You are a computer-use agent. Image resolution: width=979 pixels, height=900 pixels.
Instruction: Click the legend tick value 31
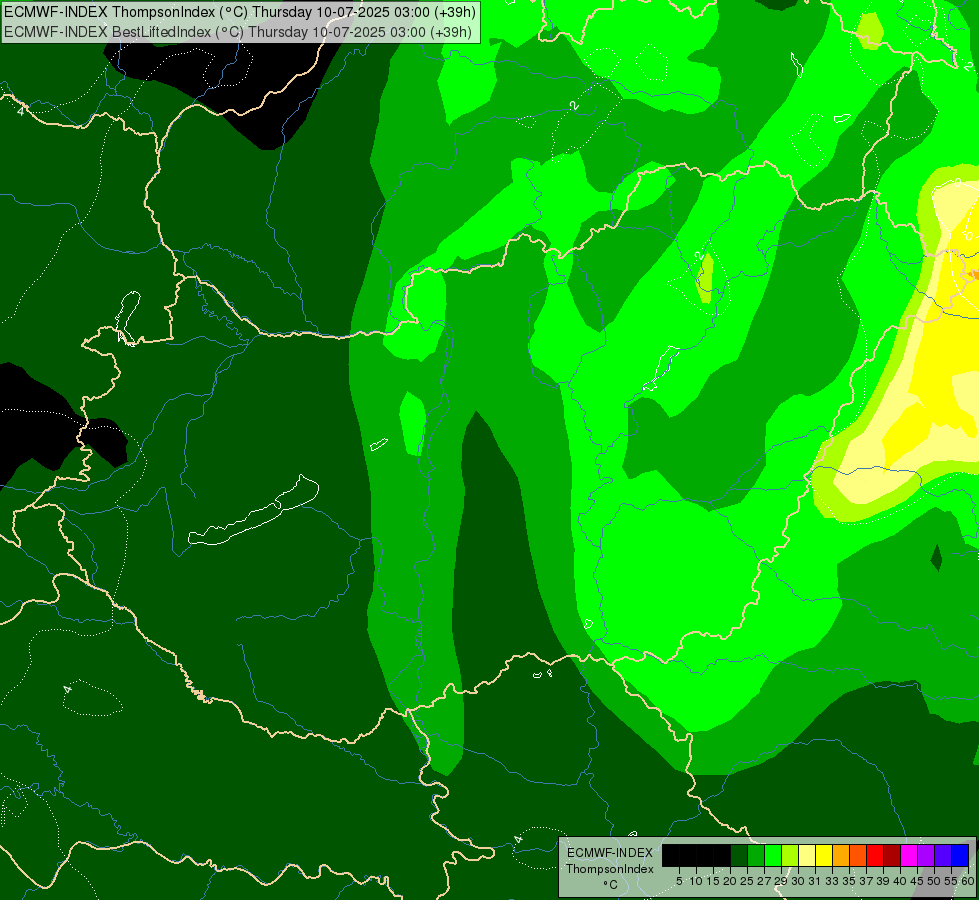[x=815, y=881]
